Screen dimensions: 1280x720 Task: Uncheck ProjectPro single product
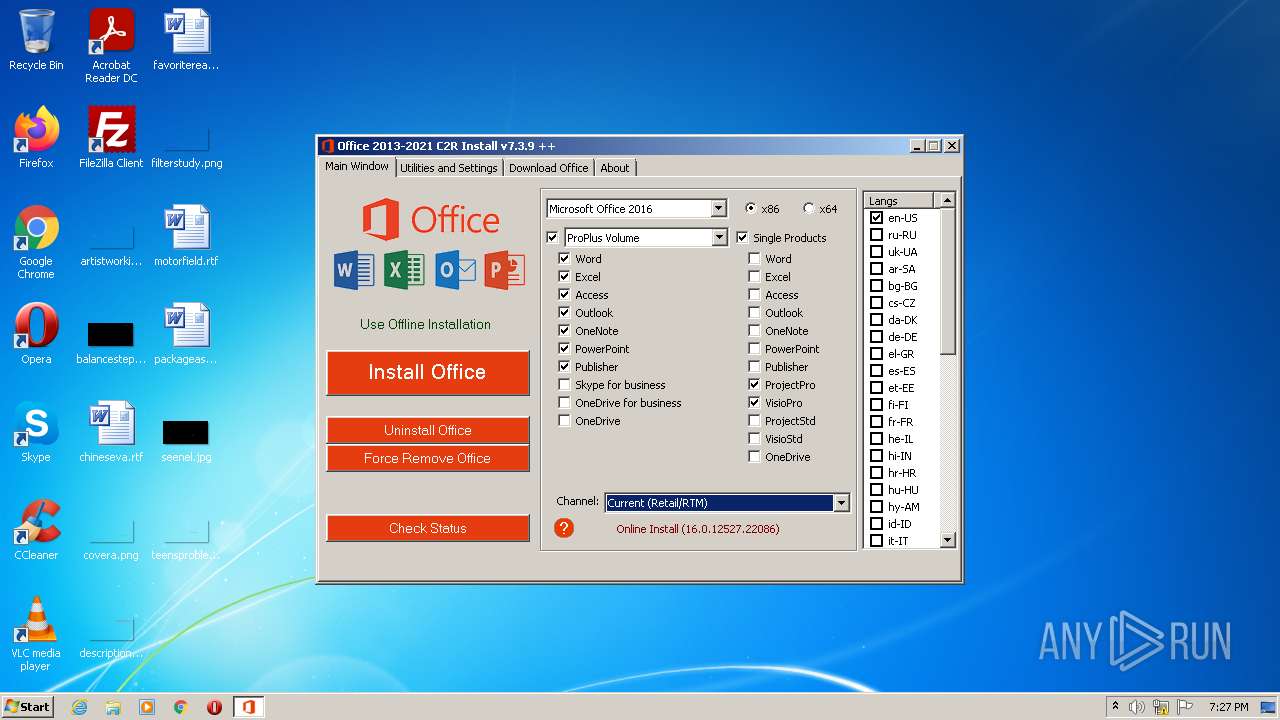pos(755,385)
